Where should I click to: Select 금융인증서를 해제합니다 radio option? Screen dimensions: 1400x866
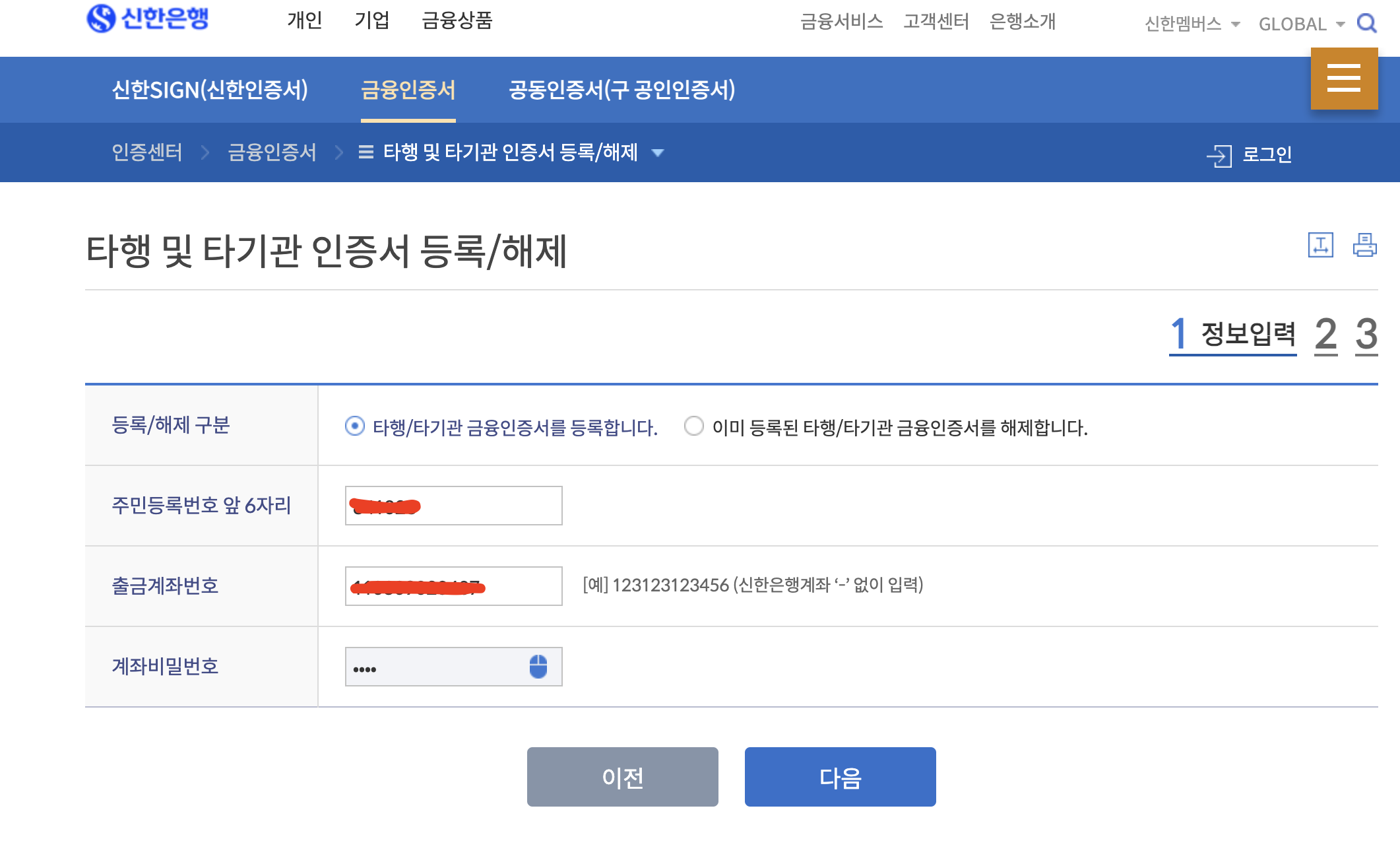(694, 426)
